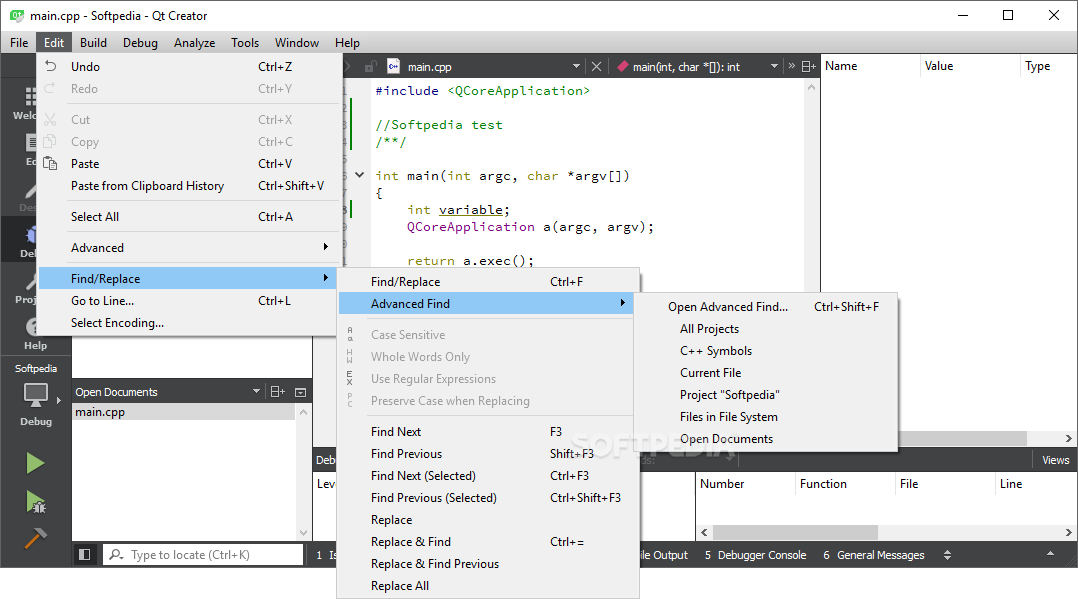The height and width of the screenshot is (599, 1078).
Task: Expand the Find/Replace submenu in Edit
Action: [190, 278]
